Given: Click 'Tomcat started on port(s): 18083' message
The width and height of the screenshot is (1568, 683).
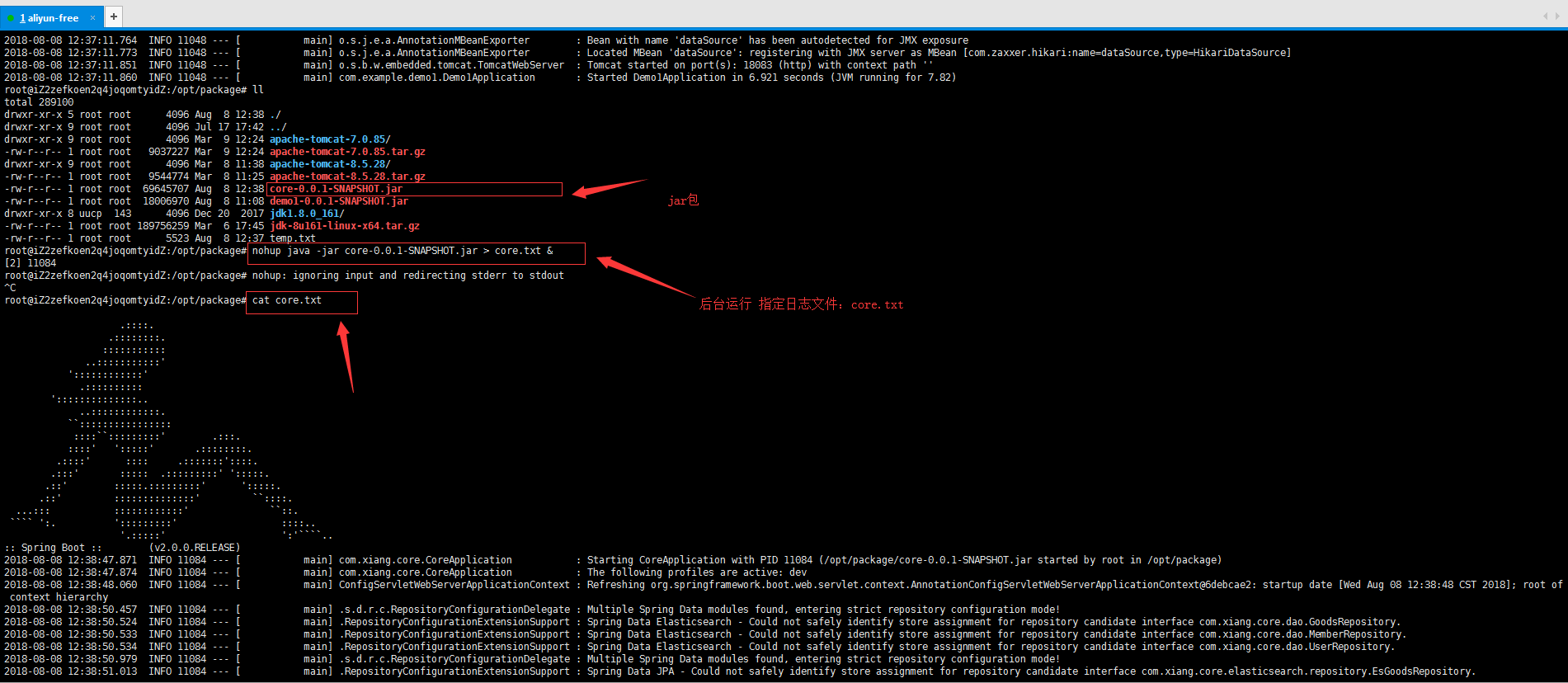Looking at the screenshot, I should point(760,65).
